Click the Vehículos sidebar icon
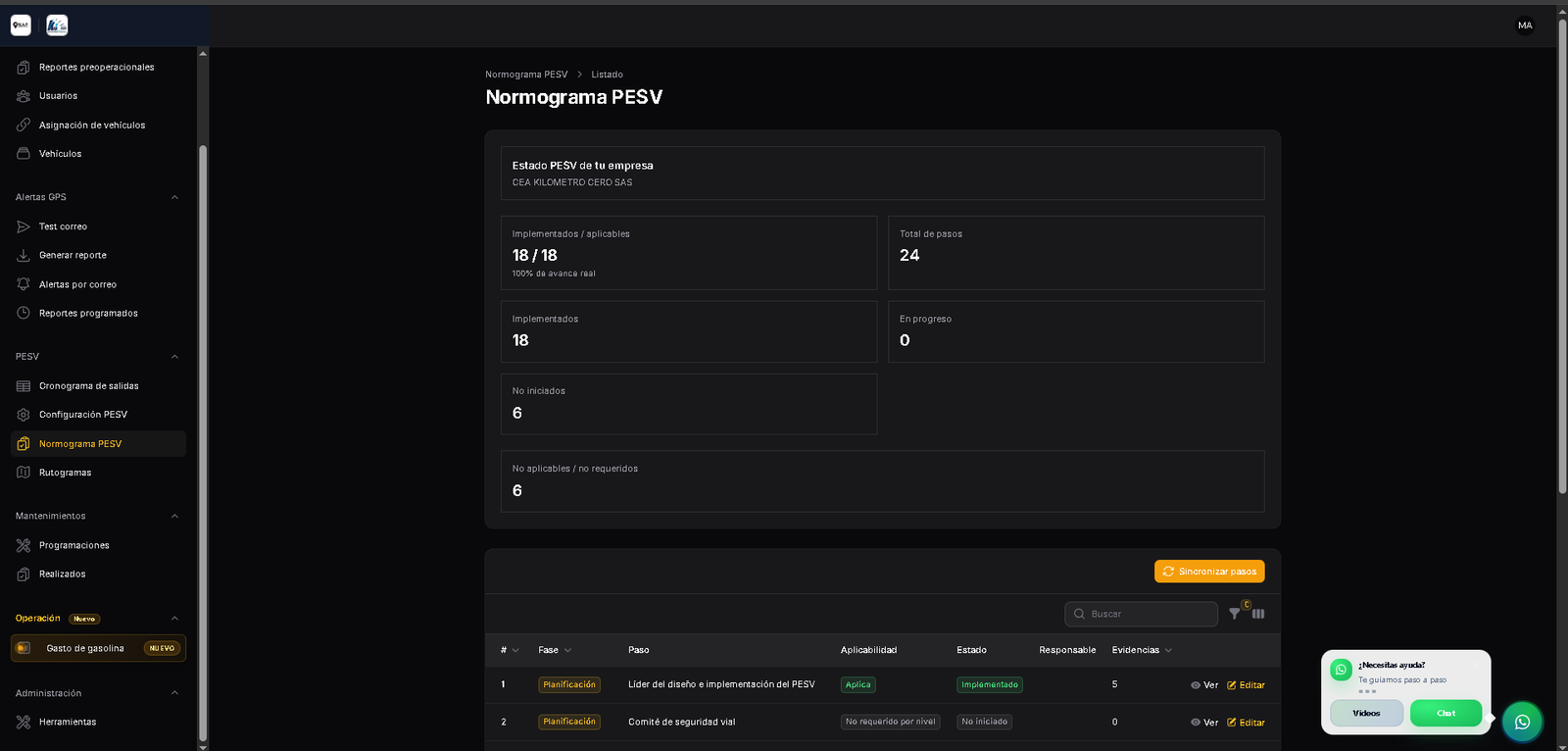 click(x=24, y=154)
